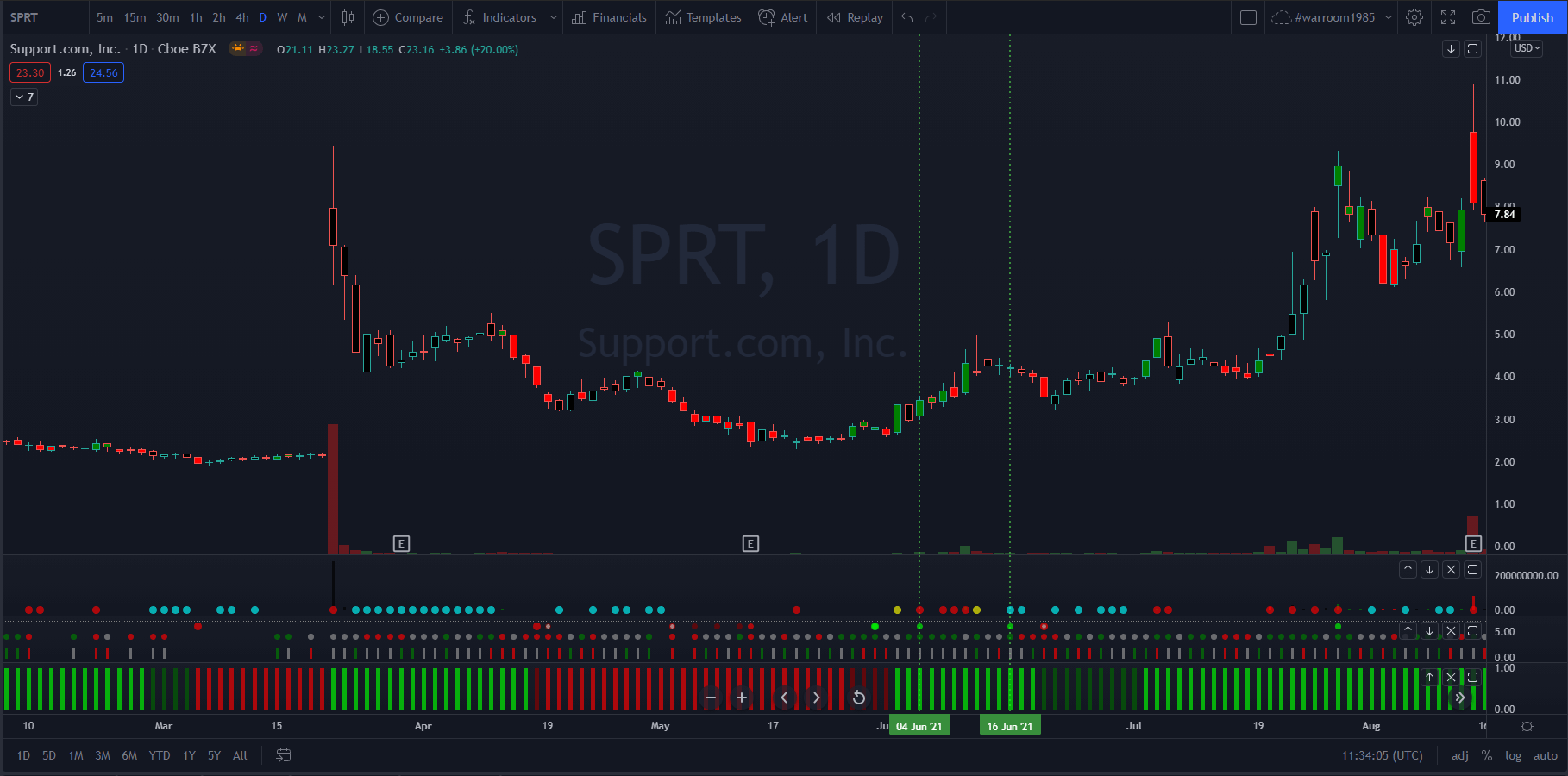Delete the 5.00 scale pane
Screen dimensions: 1568x776
[x=1451, y=631]
